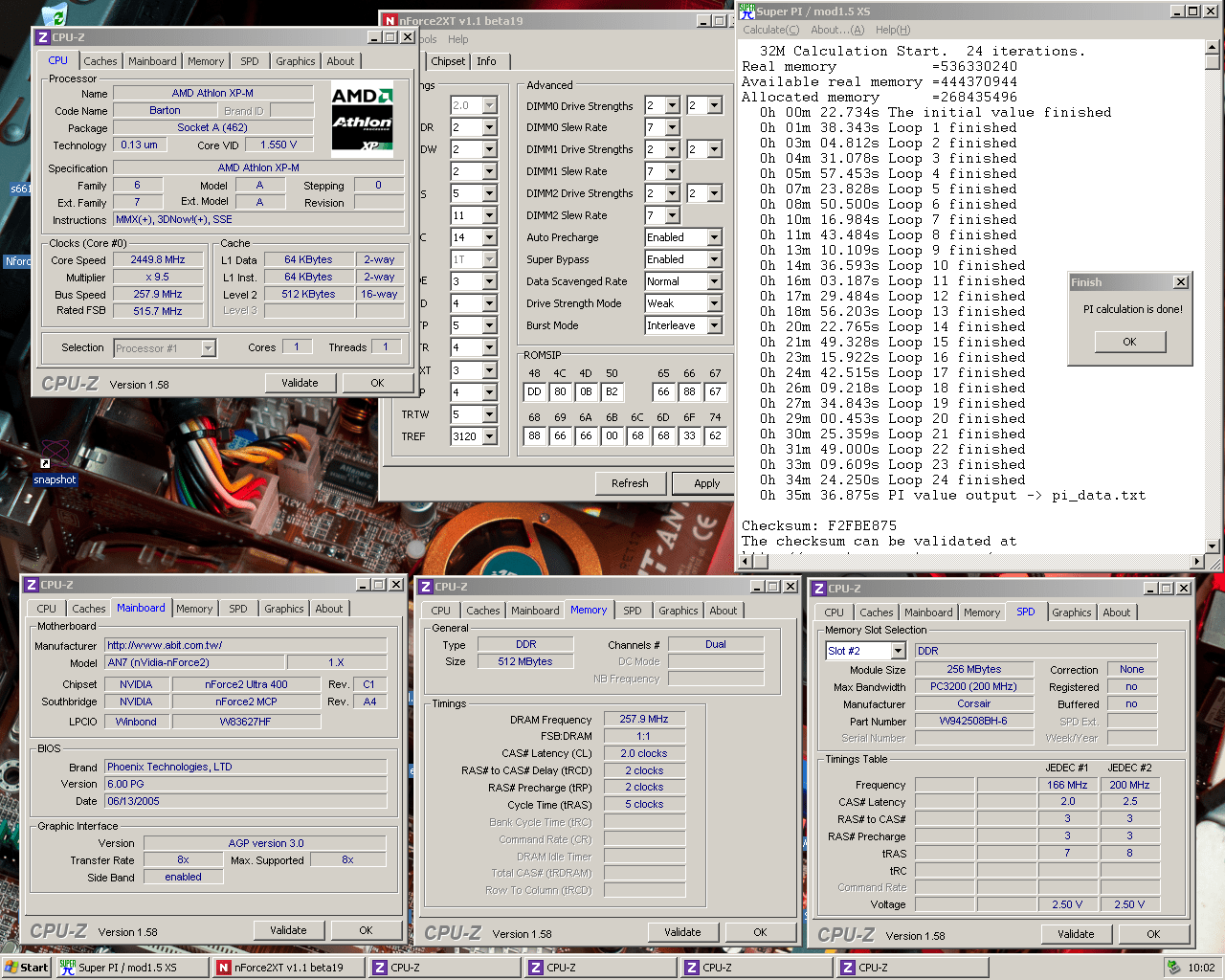Viewport: 1225px width, 980px height.
Task: Open the Graphics tab in top CPU-Z window
Action: pos(296,61)
